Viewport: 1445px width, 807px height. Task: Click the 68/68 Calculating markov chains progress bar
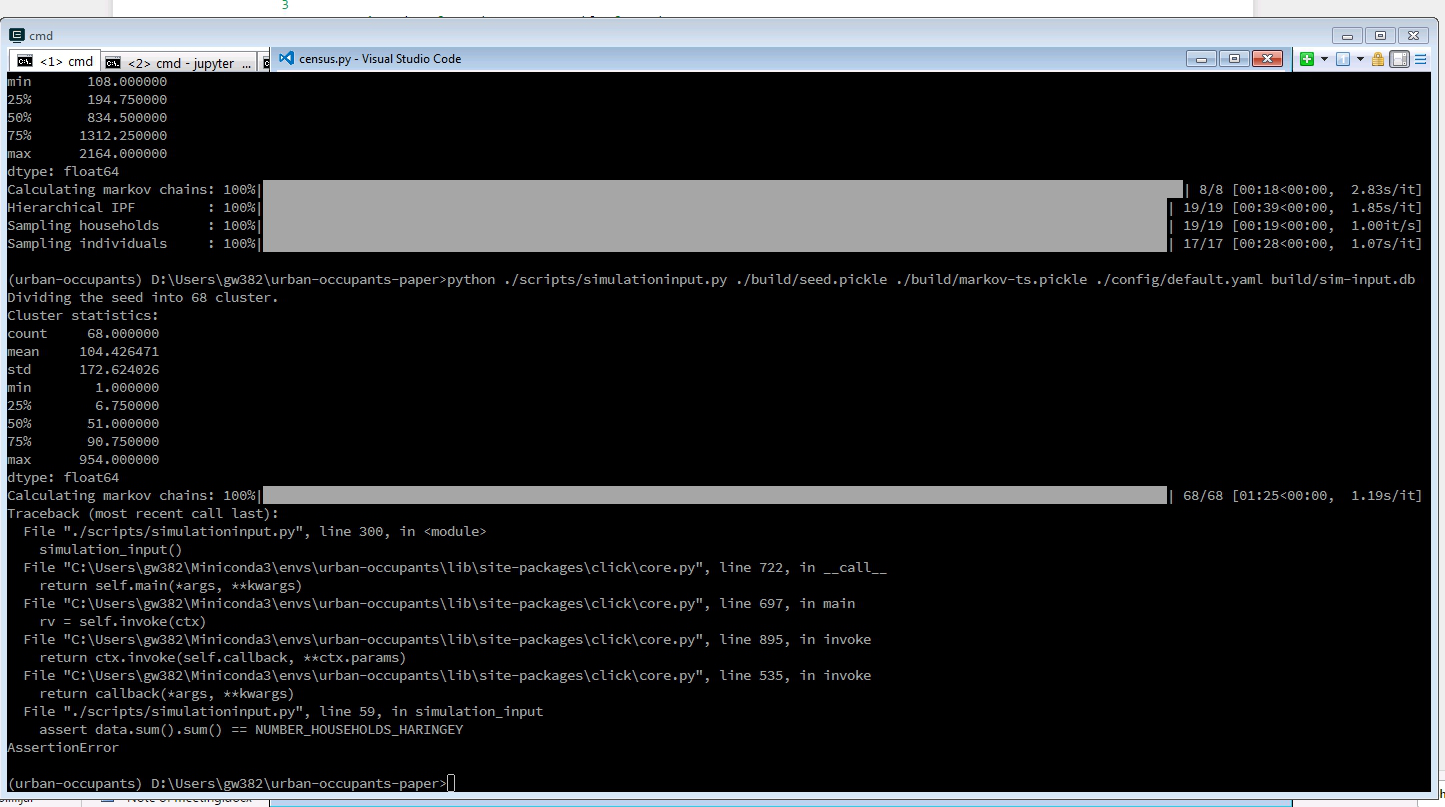[714, 496]
